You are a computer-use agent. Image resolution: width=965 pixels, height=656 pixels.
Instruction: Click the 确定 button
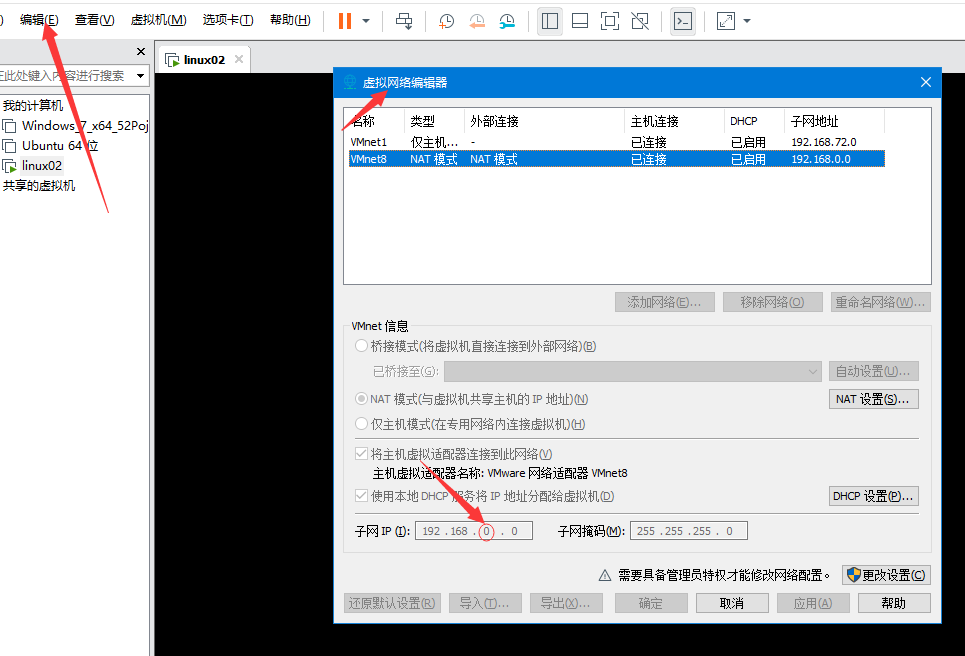[651, 603]
